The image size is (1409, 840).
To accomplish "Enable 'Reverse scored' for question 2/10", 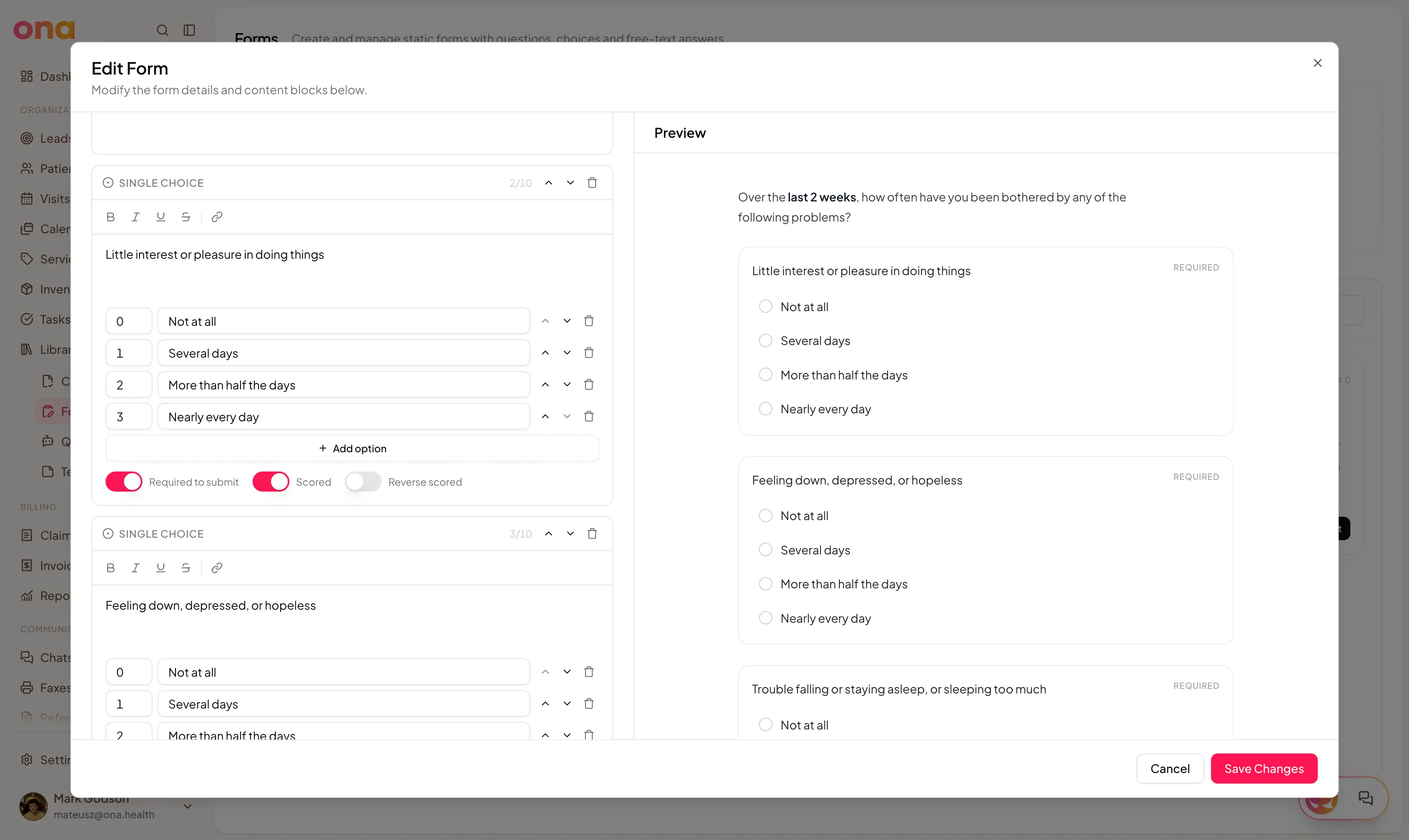I will 363,482.
